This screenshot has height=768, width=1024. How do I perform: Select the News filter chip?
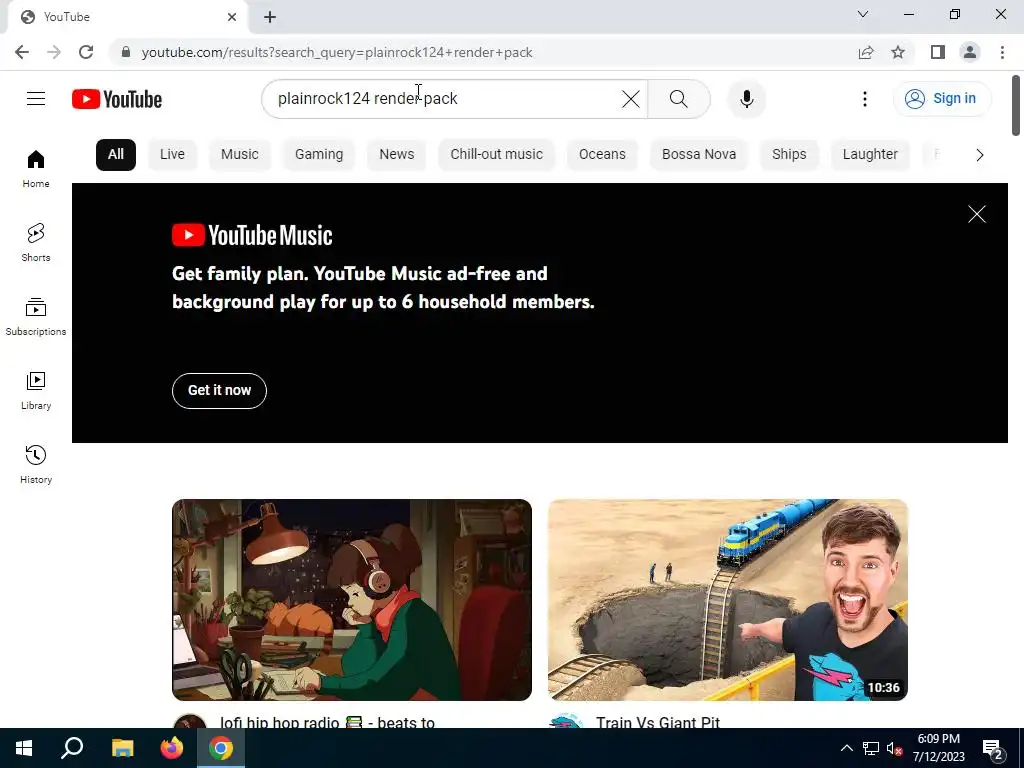pos(396,155)
